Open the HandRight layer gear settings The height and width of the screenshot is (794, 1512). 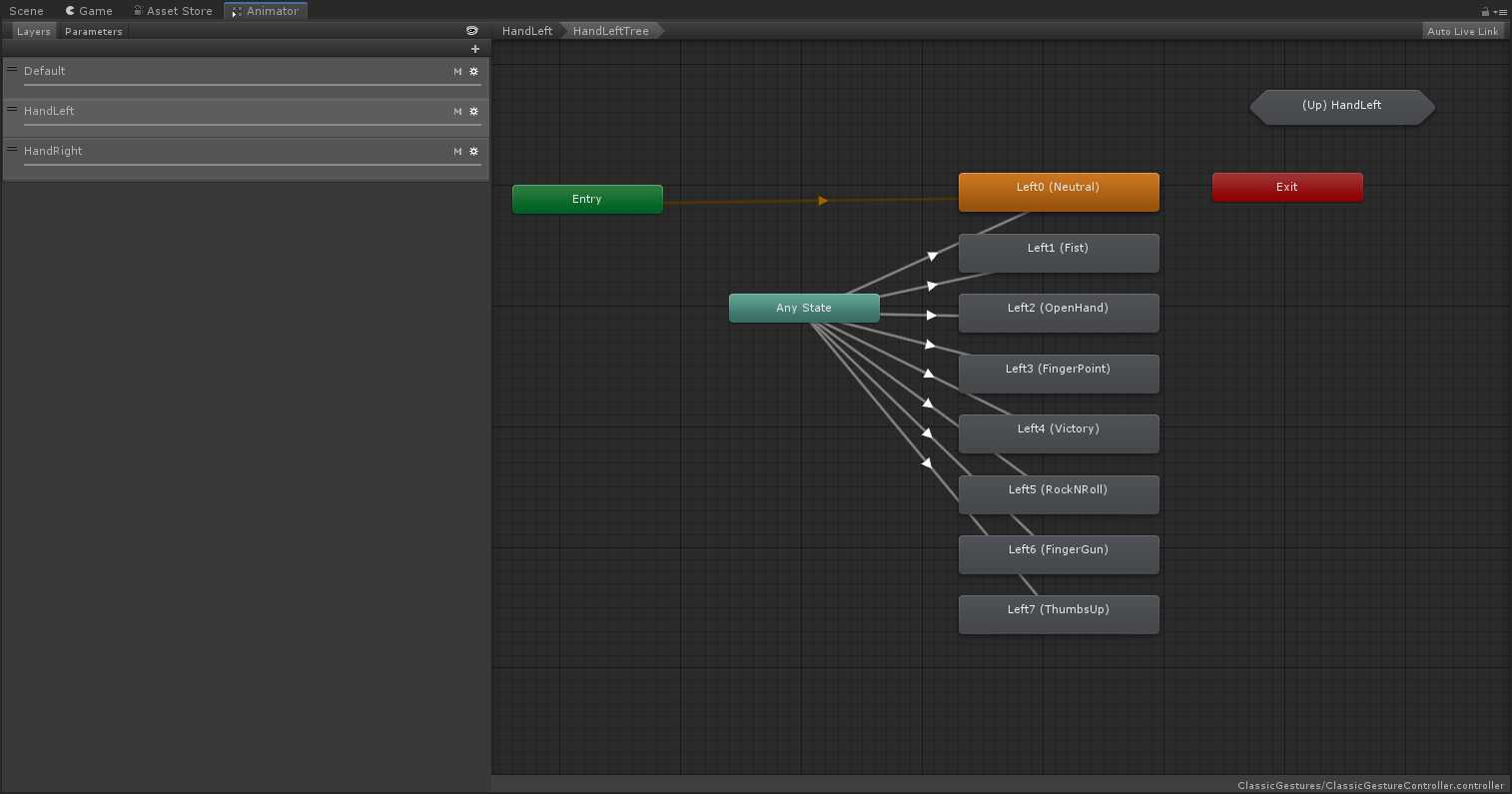coord(473,151)
